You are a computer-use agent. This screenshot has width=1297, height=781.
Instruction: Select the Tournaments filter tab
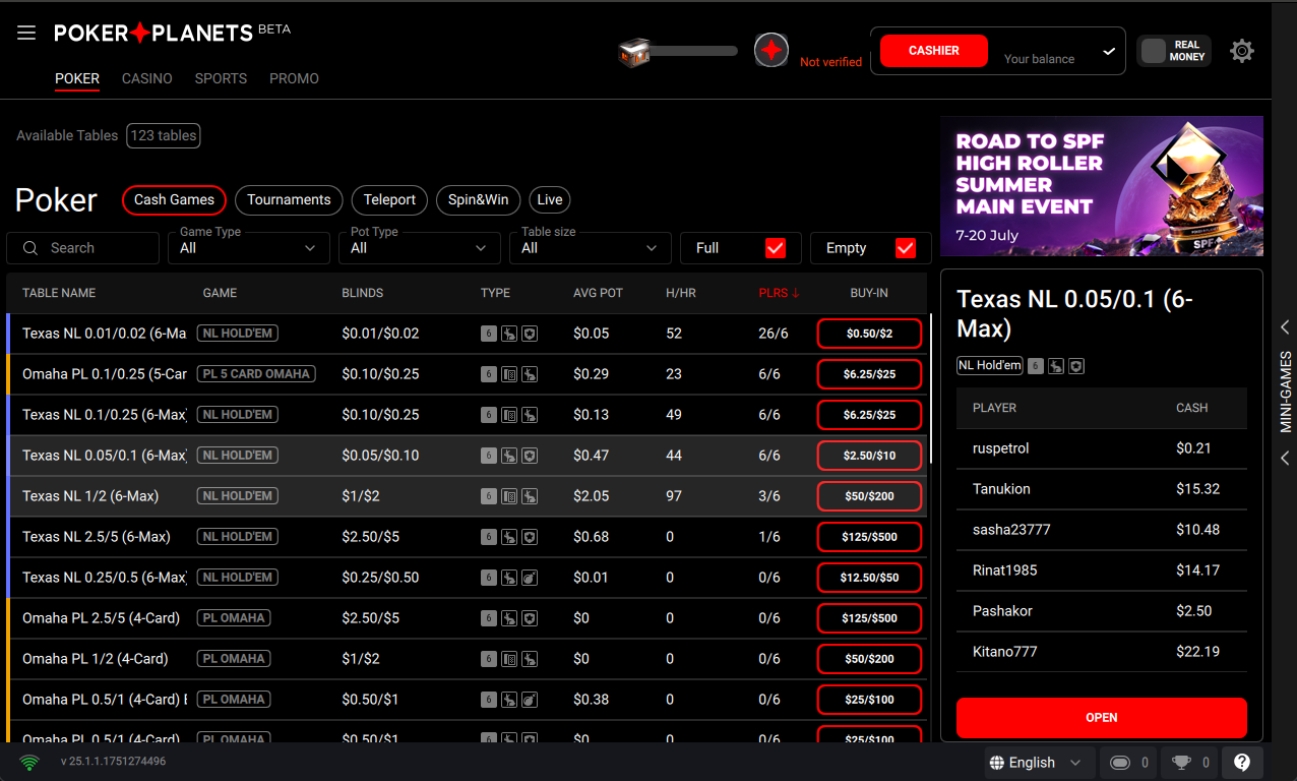[x=289, y=200]
